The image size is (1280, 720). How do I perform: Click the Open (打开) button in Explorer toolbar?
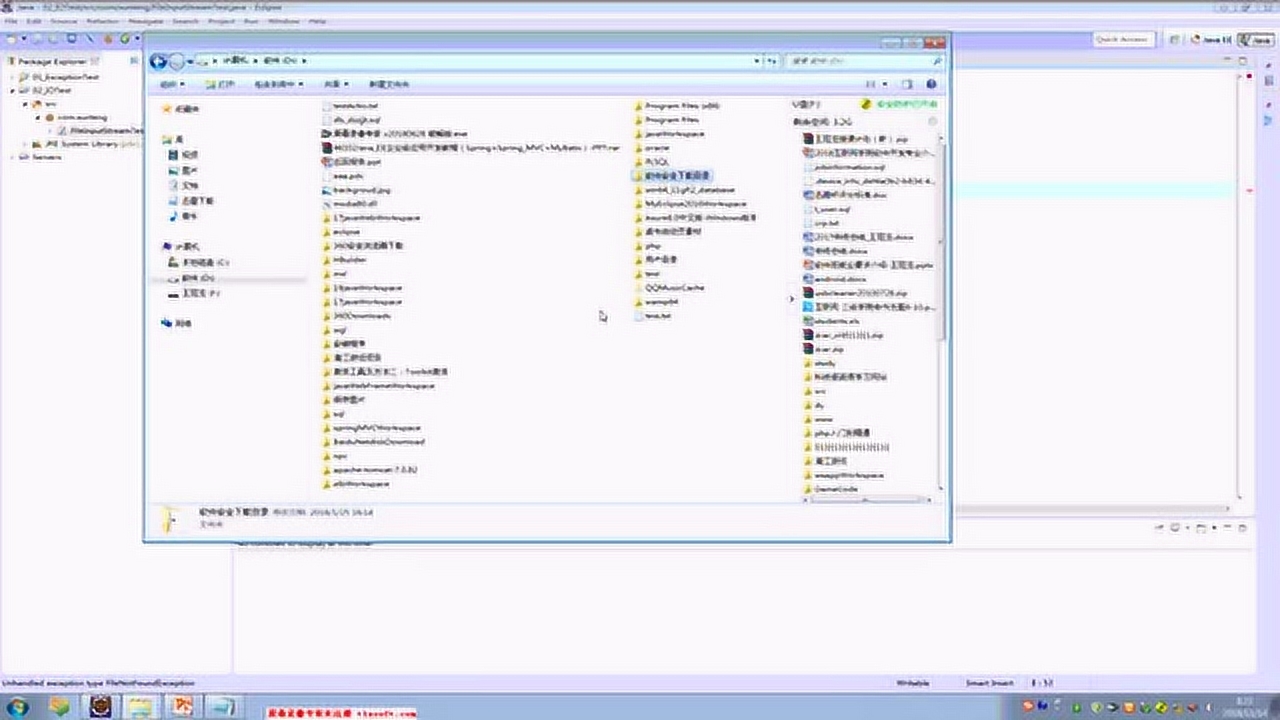coord(222,84)
